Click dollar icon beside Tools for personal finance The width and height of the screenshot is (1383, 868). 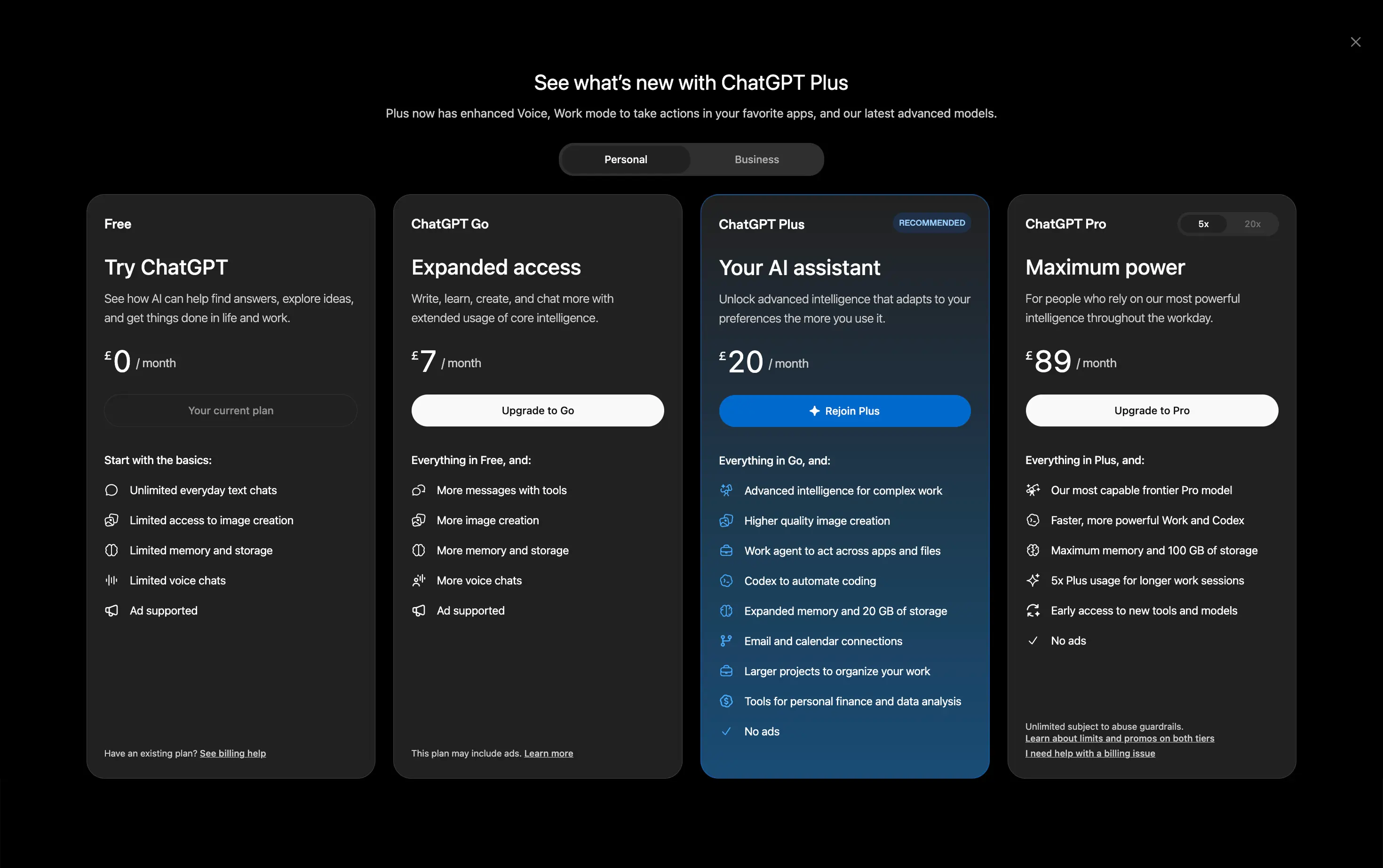tap(726, 702)
